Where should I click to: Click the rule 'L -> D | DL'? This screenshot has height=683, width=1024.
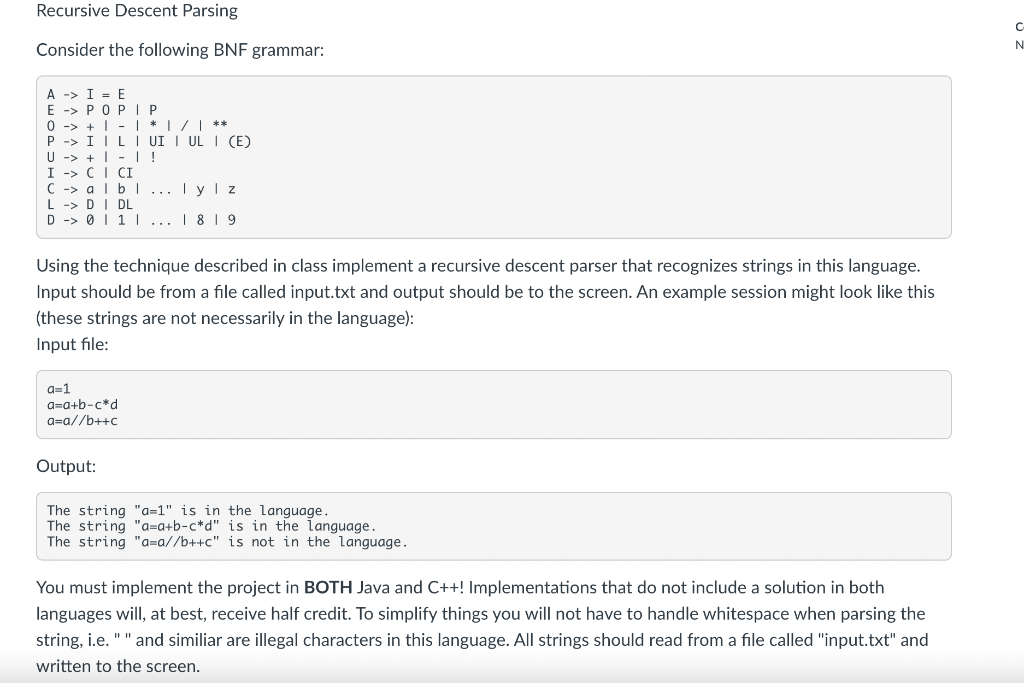(x=90, y=204)
